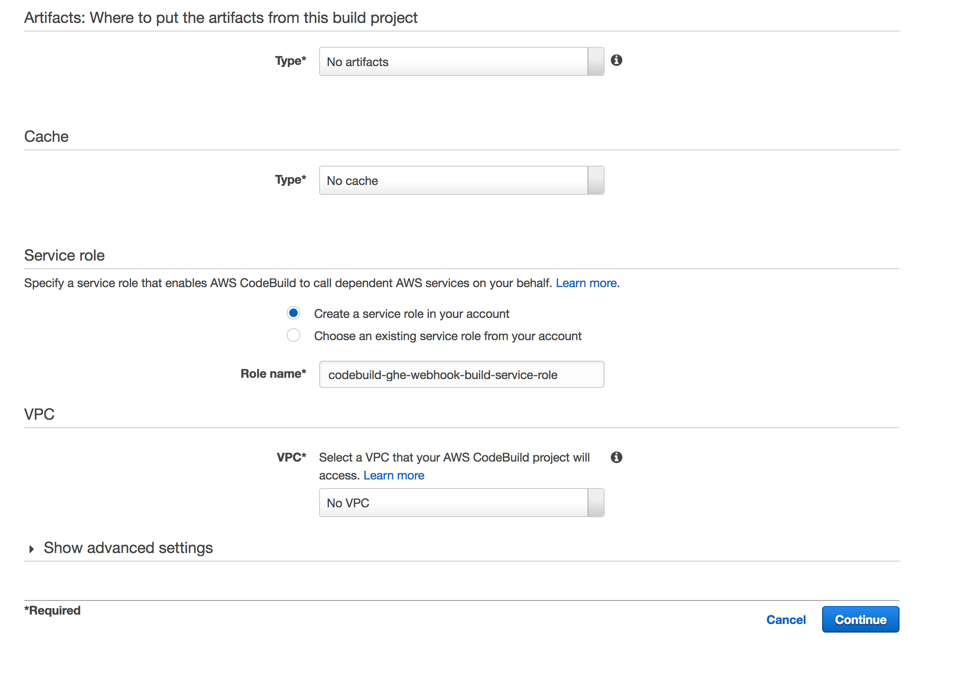Click the triangle arrow before 'Show advanced settings'
The height and width of the screenshot is (675, 974).
click(x=32, y=549)
